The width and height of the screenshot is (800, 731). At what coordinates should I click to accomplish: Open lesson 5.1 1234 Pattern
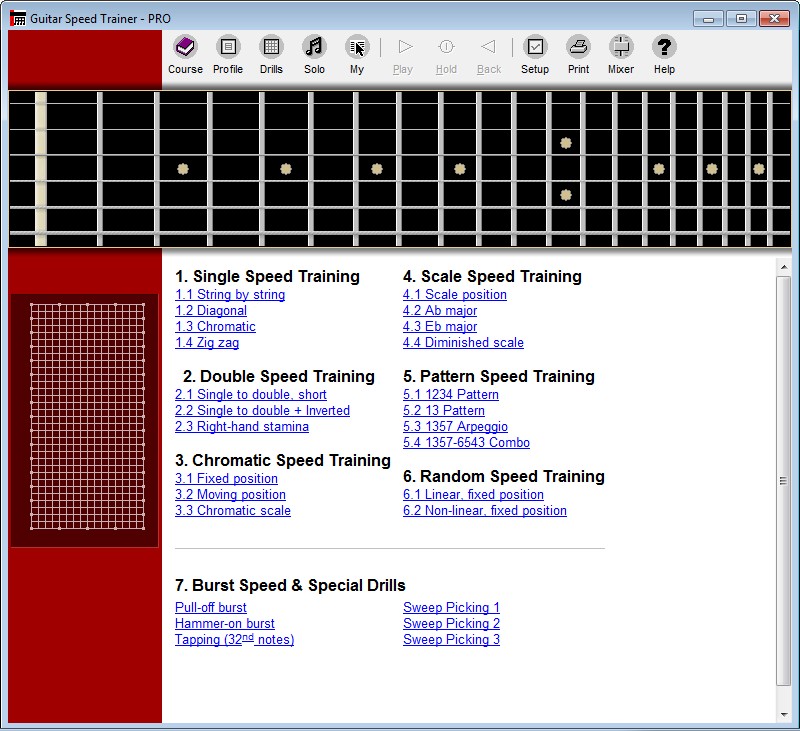[451, 394]
